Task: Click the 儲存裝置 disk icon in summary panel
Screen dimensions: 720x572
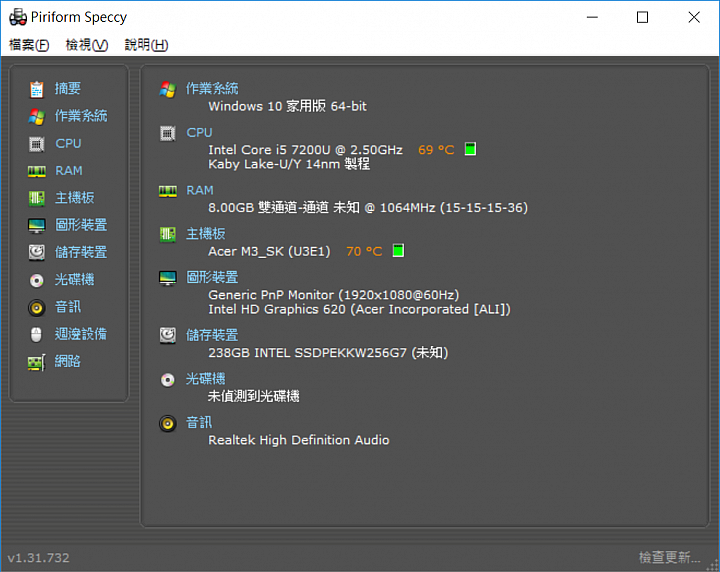Action: pos(168,336)
